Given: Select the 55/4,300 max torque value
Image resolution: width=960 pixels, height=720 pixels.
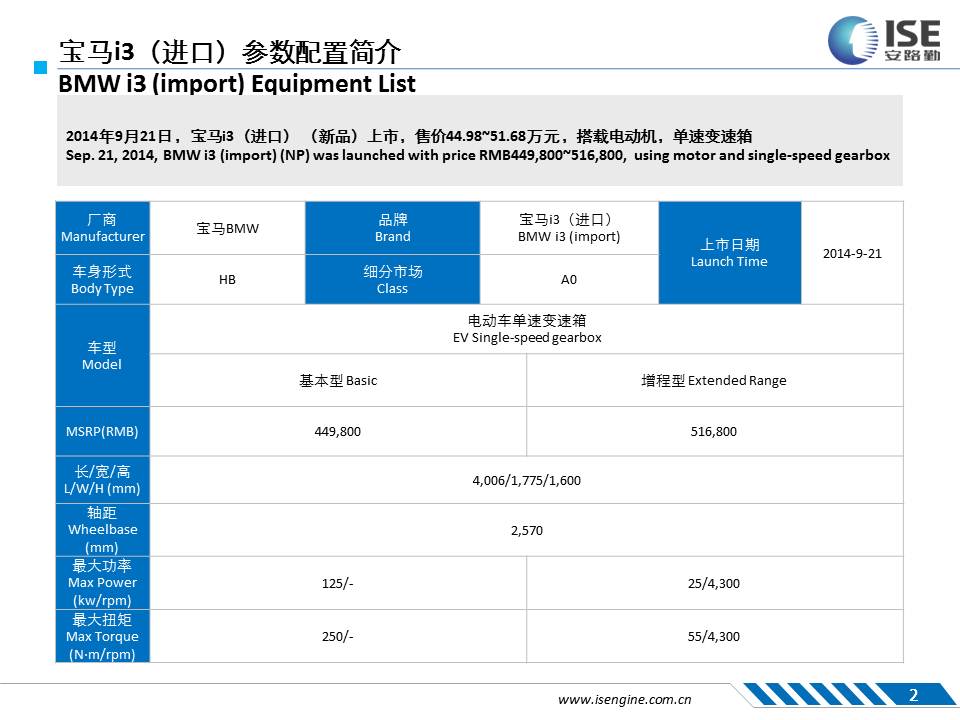Looking at the screenshot, I should [713, 637].
